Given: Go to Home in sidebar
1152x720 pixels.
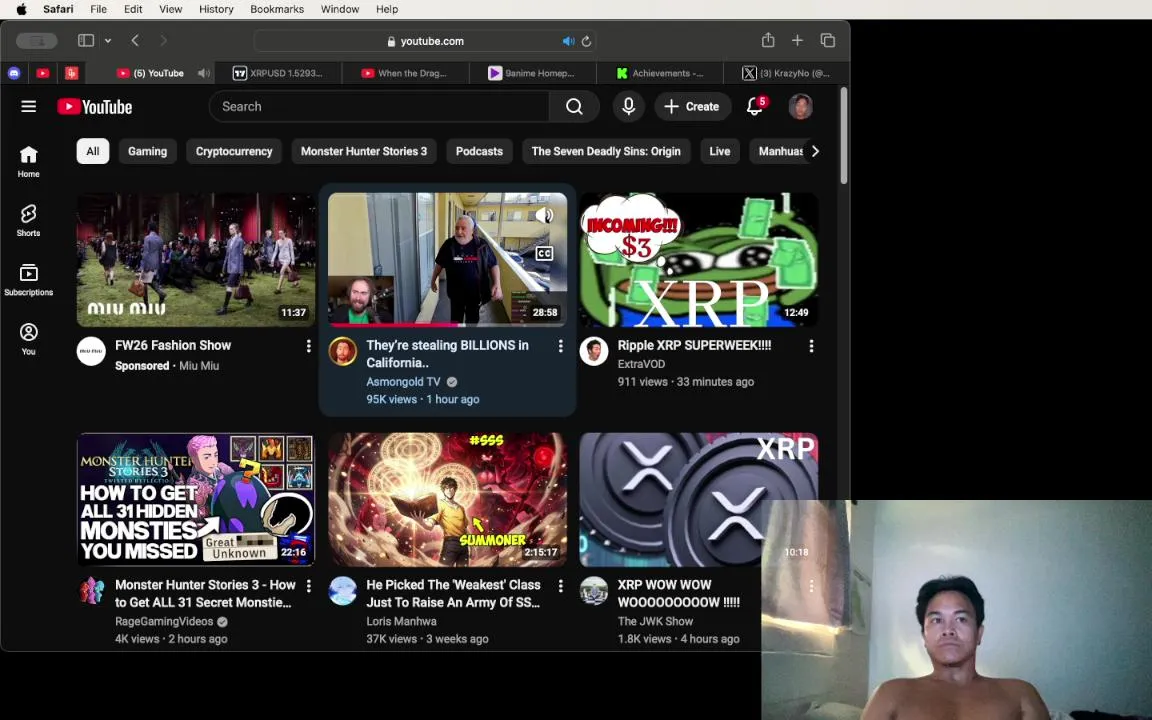Looking at the screenshot, I should (29, 162).
